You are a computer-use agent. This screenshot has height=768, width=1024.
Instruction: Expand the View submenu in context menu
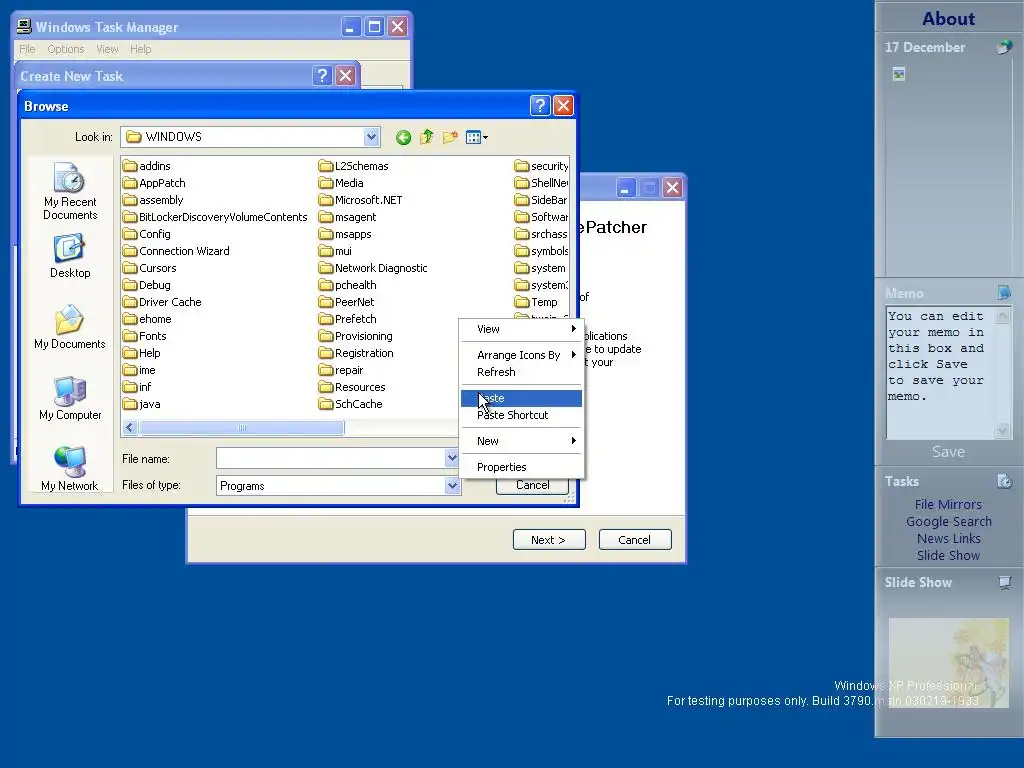coord(521,329)
